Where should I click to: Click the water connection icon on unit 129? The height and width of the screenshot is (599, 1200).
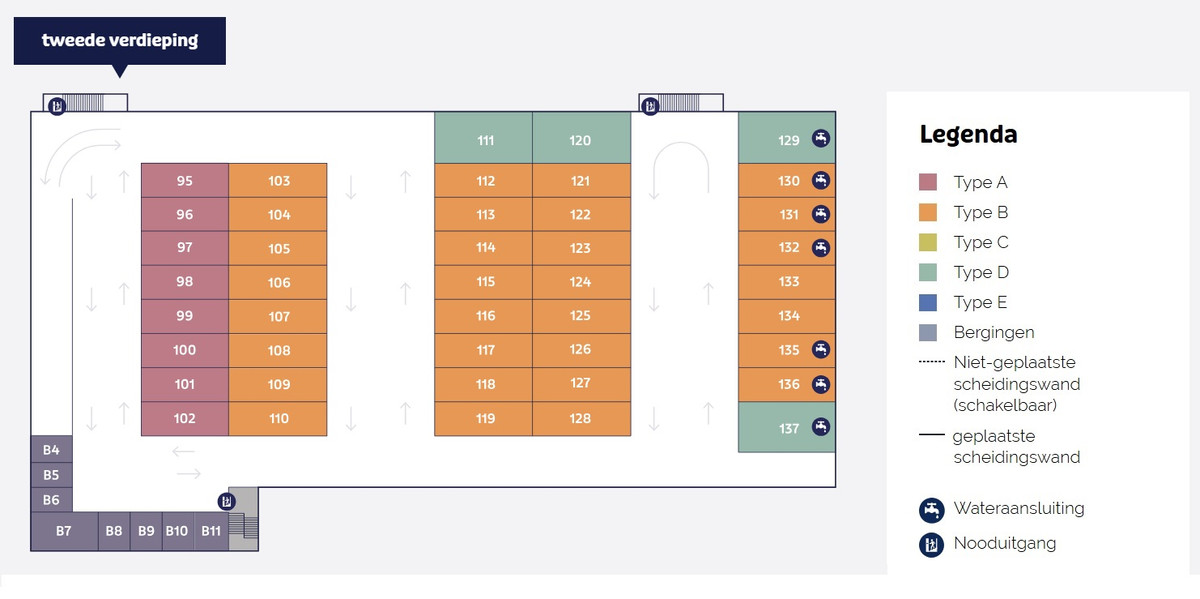pos(821,139)
